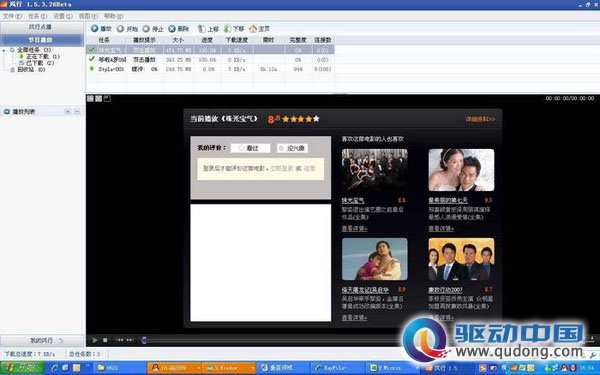Switch to the Program Playback (节目播放) tab
Screen dimensions: 600x375
[x=42, y=40]
